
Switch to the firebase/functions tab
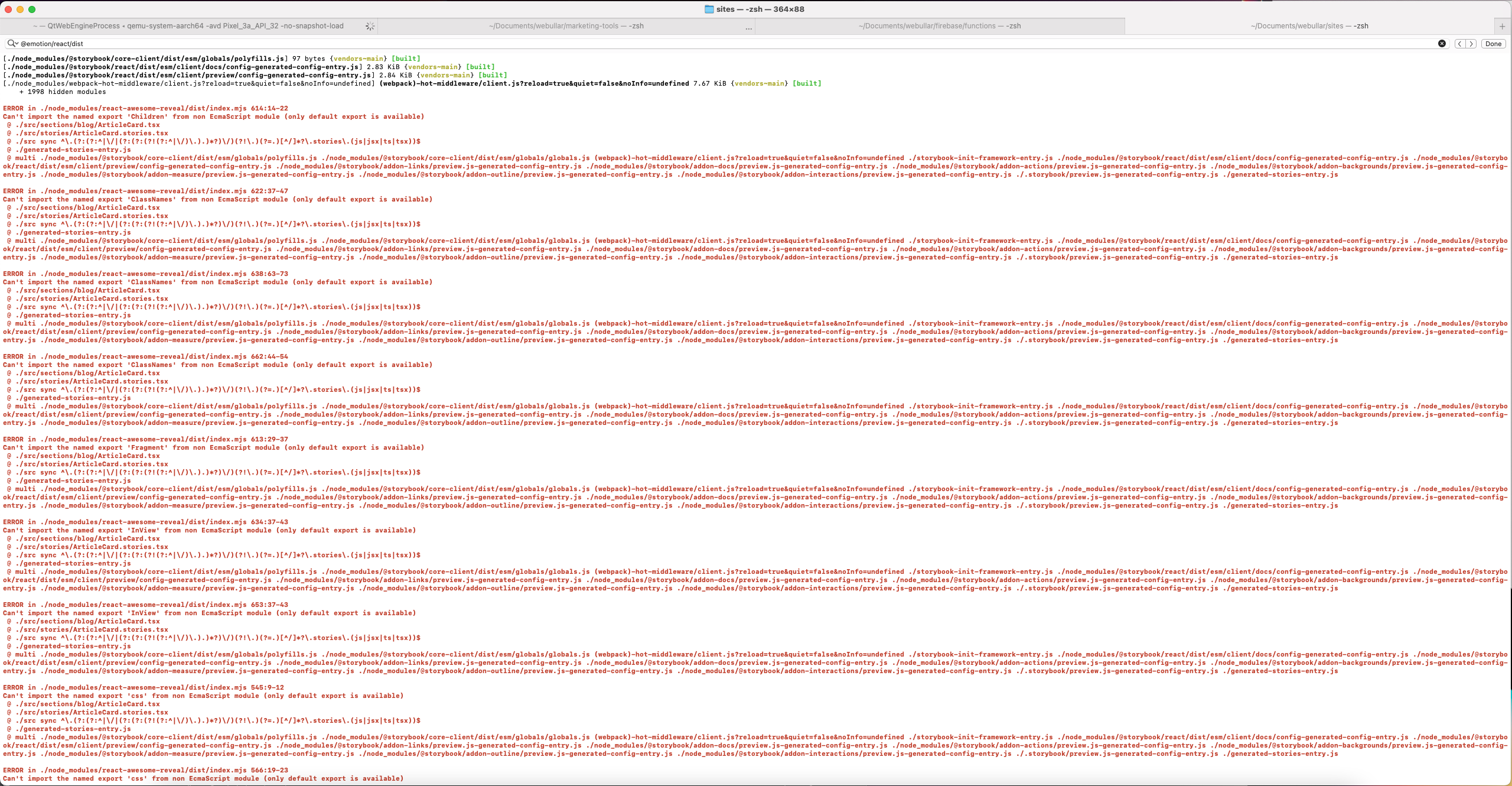939,26
